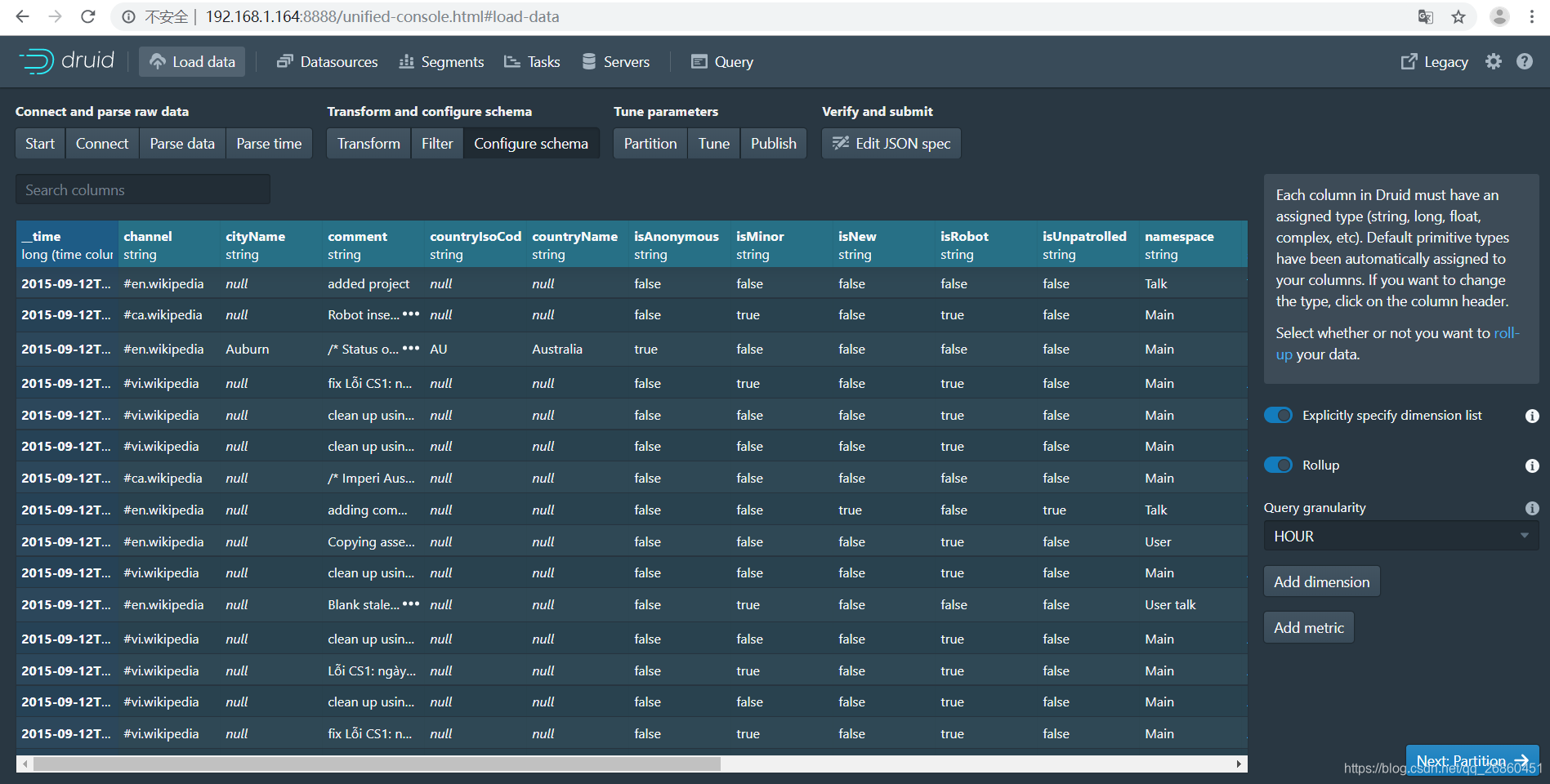Switch to the Filter step
This screenshot has width=1550, height=784.
(x=437, y=143)
